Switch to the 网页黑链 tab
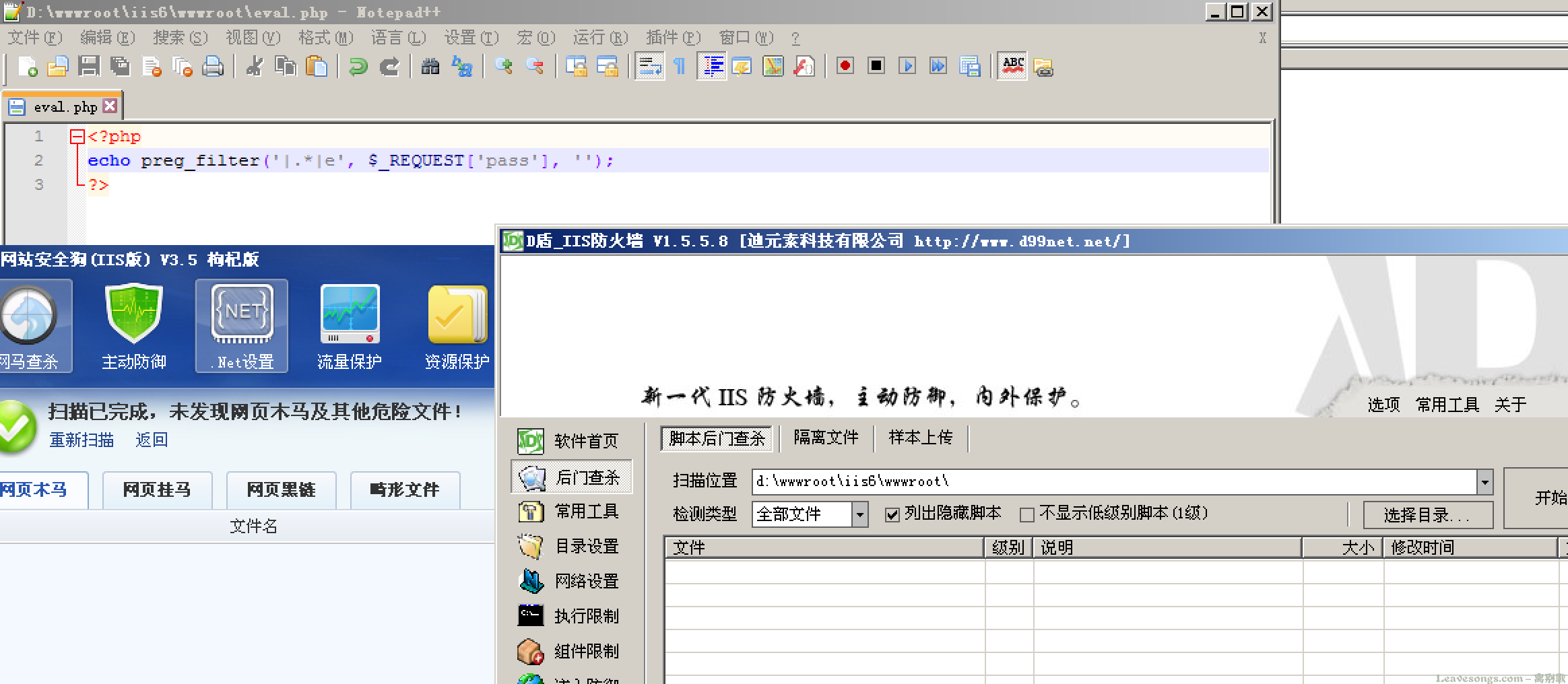1568x684 pixels. coord(281,490)
